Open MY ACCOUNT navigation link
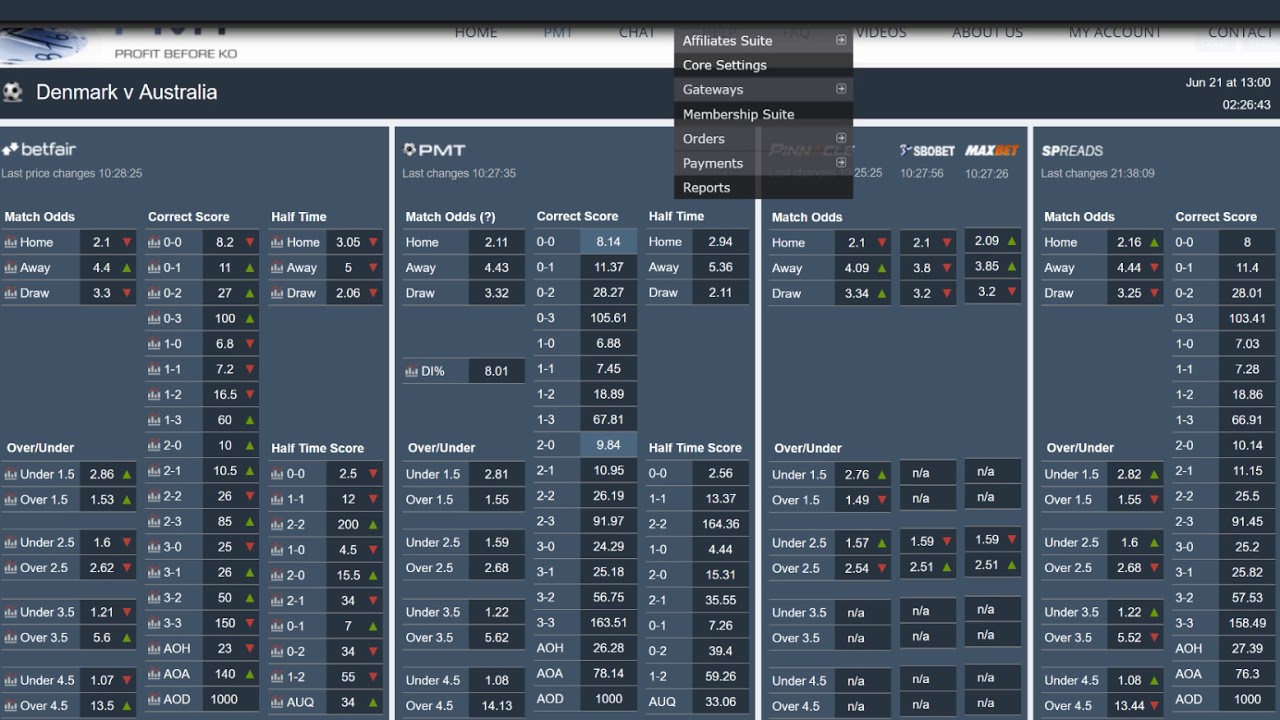 click(1115, 32)
